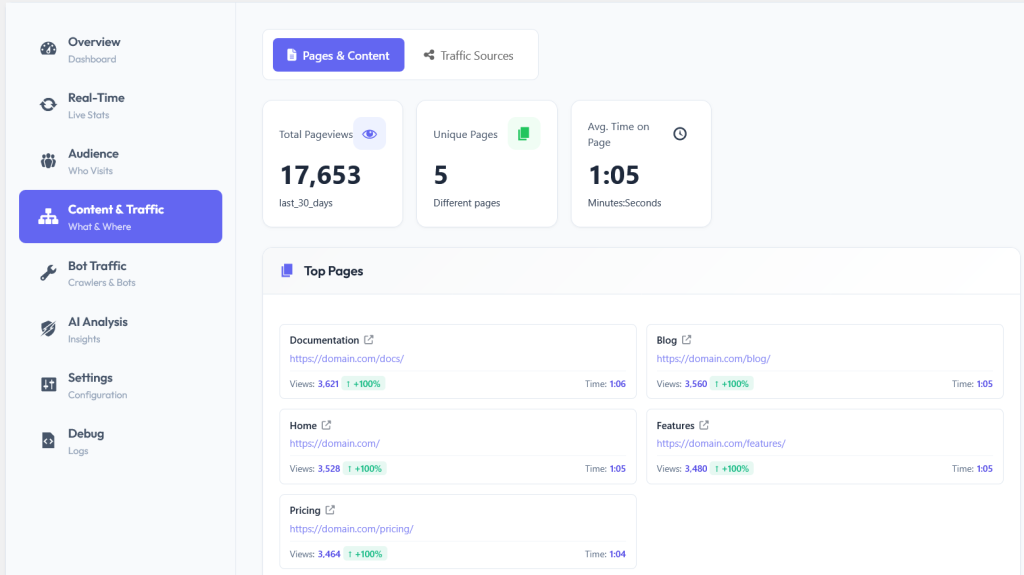Click the 1:05 average time value

point(614,175)
